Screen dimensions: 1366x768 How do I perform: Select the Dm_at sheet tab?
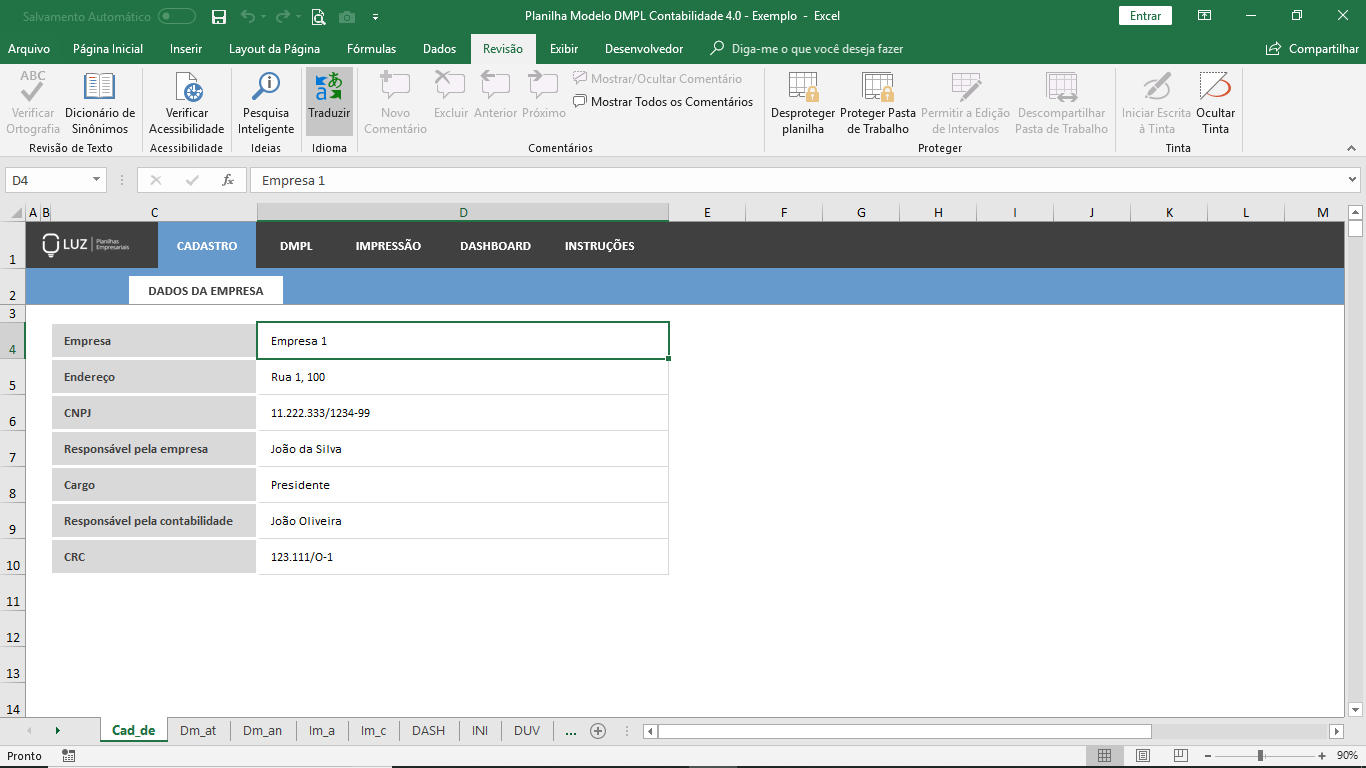click(x=198, y=731)
